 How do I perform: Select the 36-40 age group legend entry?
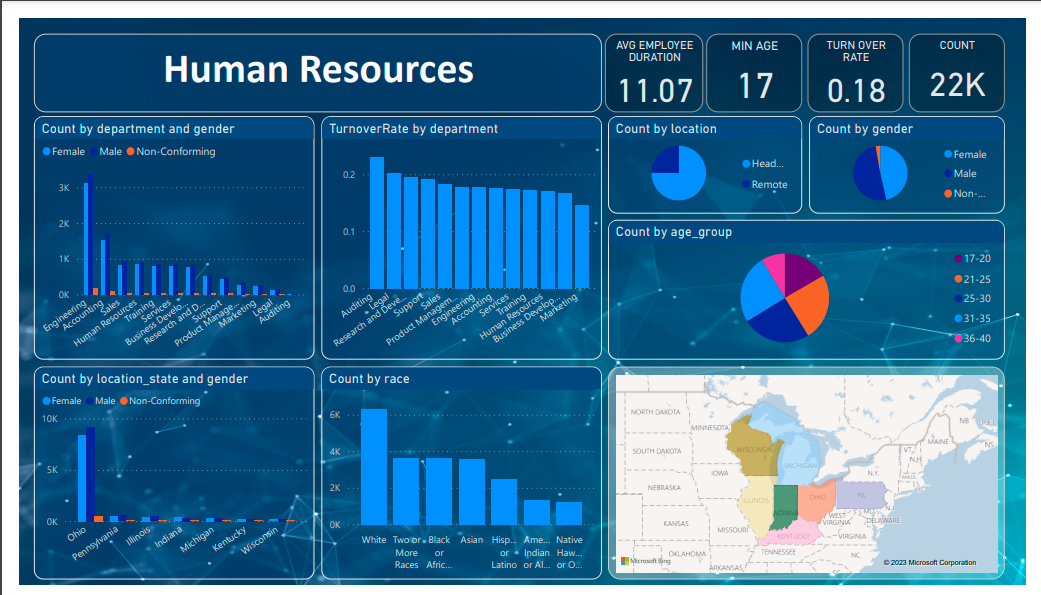(973, 338)
